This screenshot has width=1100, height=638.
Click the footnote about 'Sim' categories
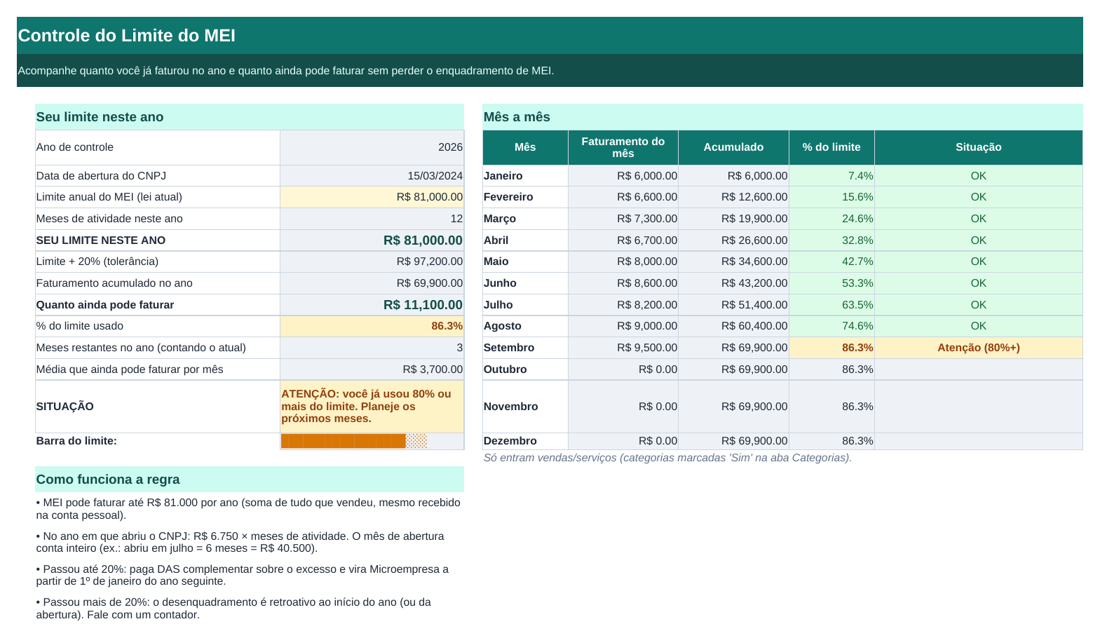pyautogui.click(x=667, y=458)
